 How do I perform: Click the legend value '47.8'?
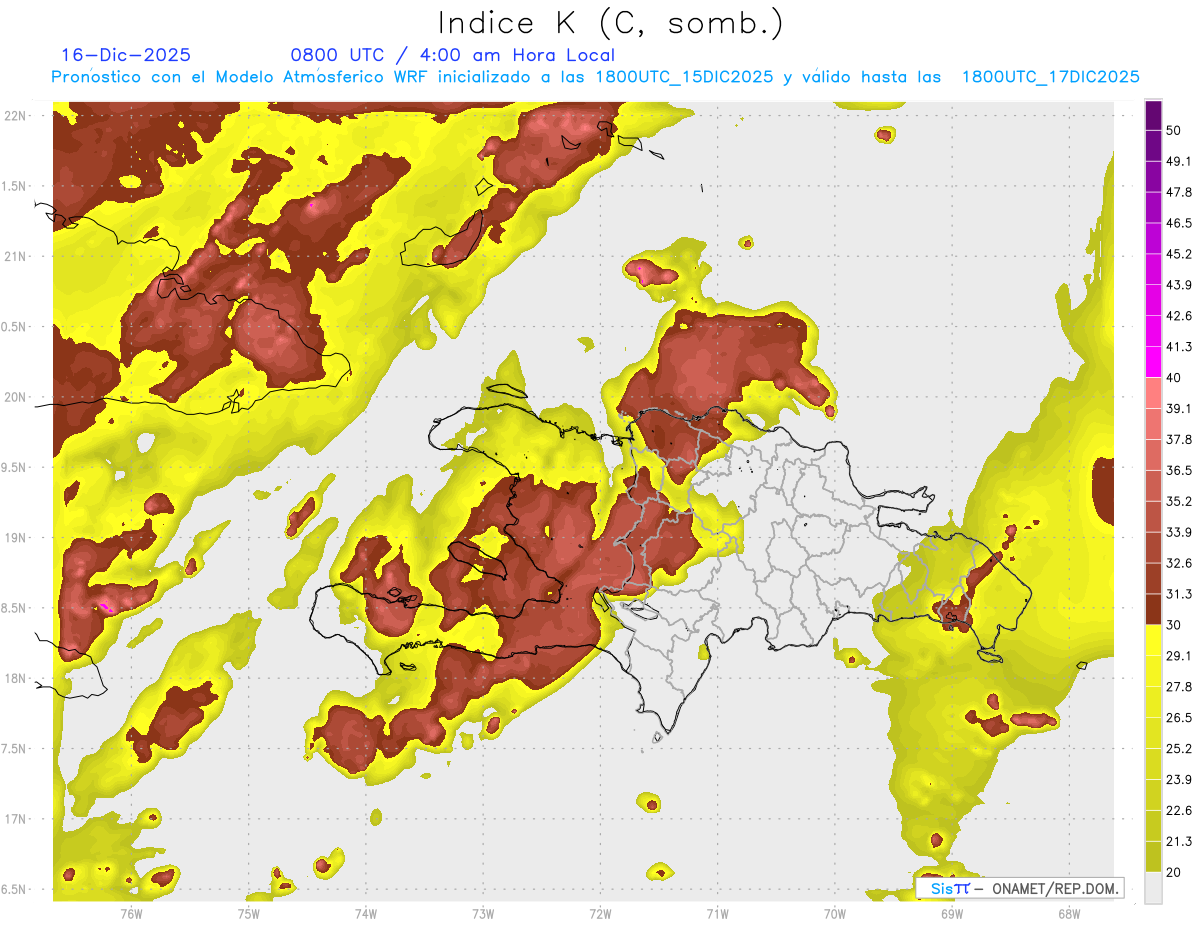point(1179,192)
